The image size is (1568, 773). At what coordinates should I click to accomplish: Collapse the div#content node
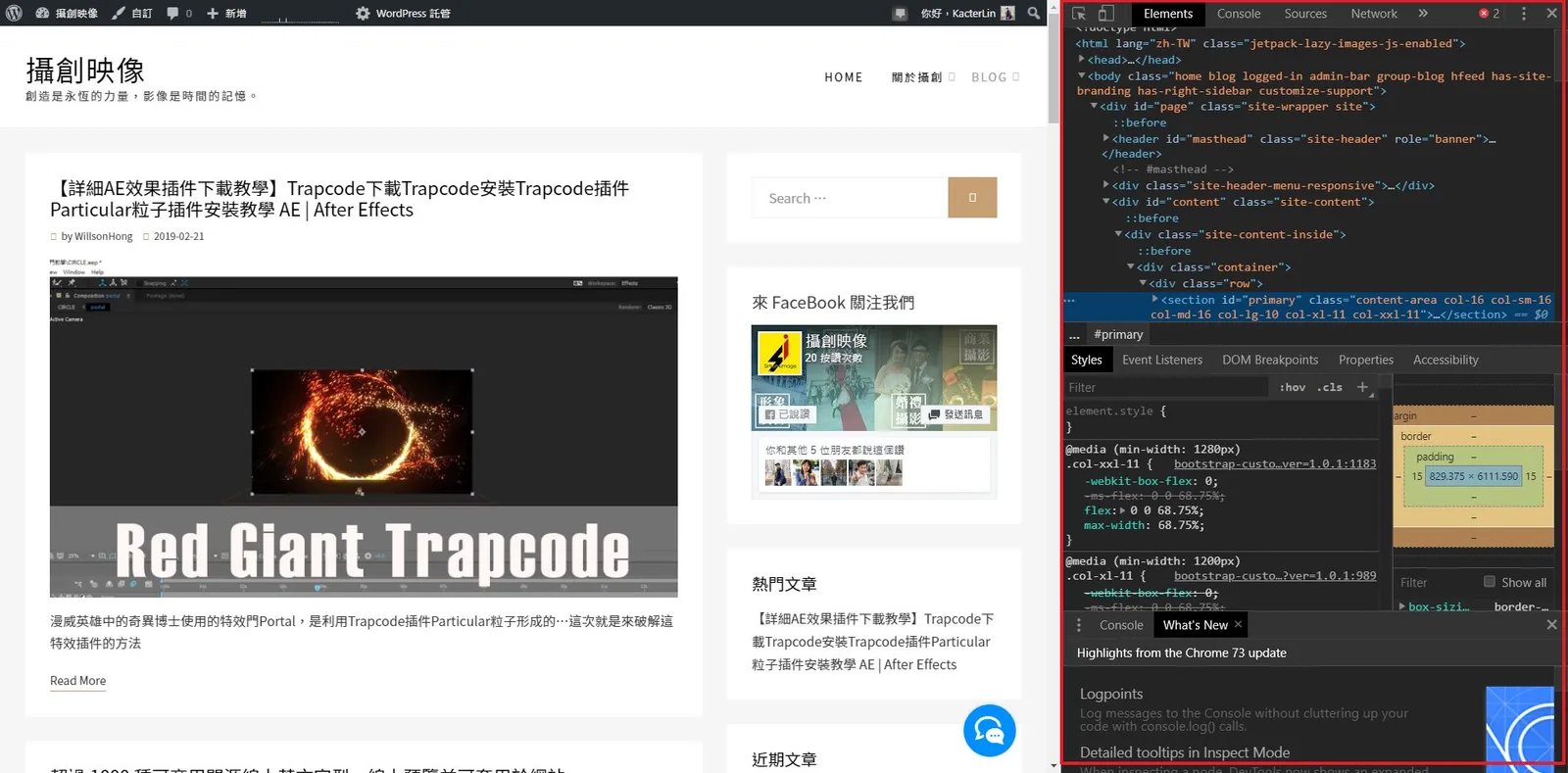pos(1106,201)
